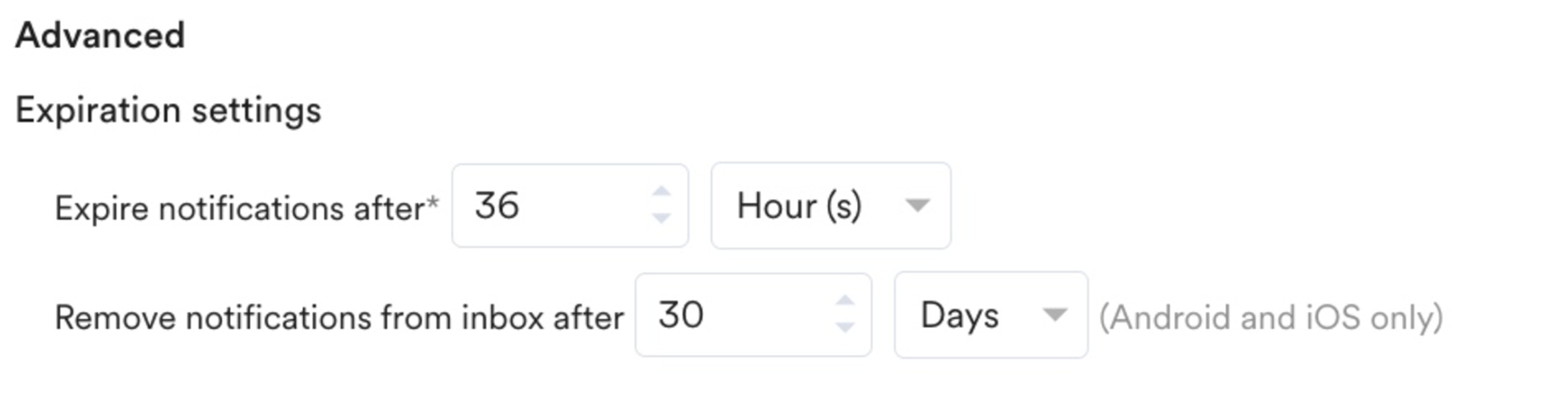The image size is (1568, 395).
Task: Open the Hour (s) unit dropdown
Action: coord(830,205)
